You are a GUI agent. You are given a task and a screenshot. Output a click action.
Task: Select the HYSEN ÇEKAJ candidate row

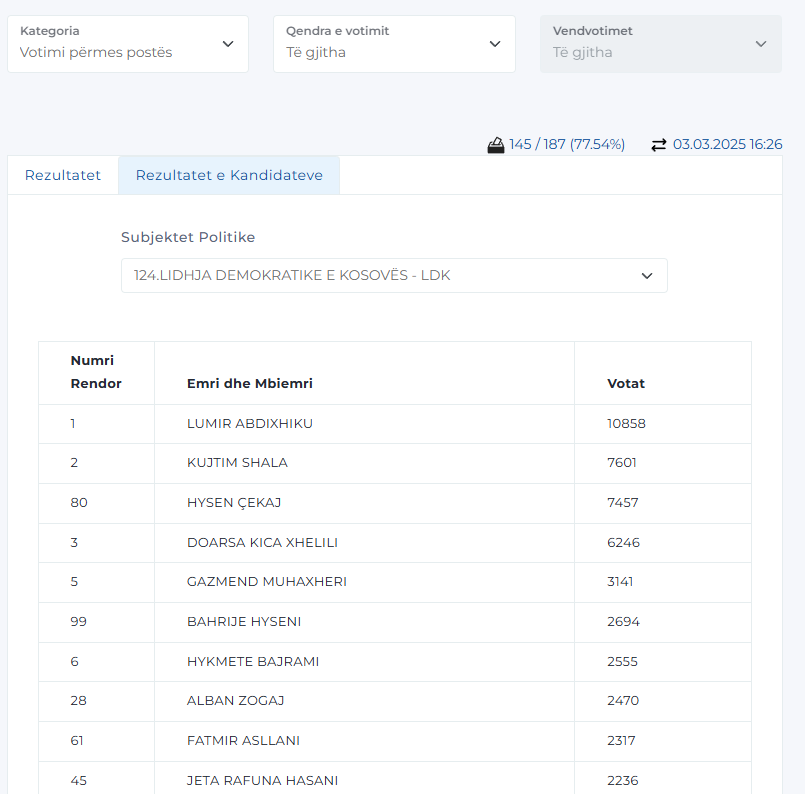pyautogui.click(x=395, y=503)
